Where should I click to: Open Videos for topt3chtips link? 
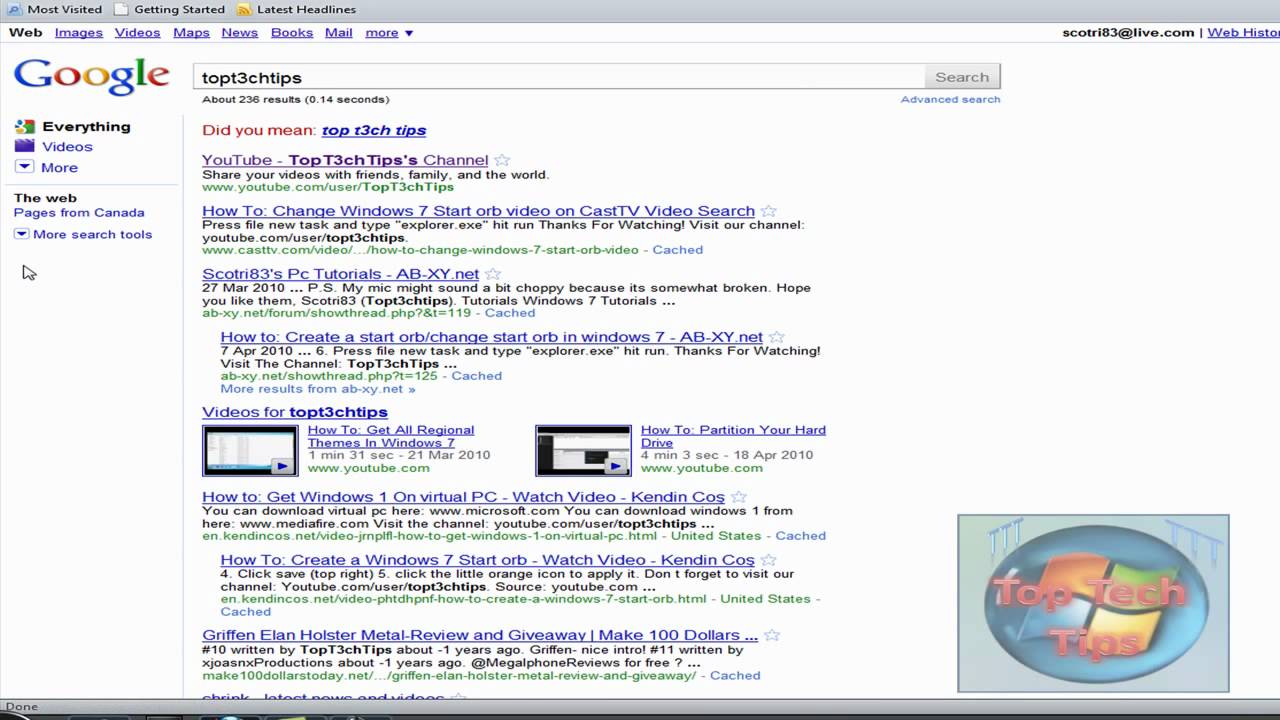pyautogui.click(x=295, y=412)
